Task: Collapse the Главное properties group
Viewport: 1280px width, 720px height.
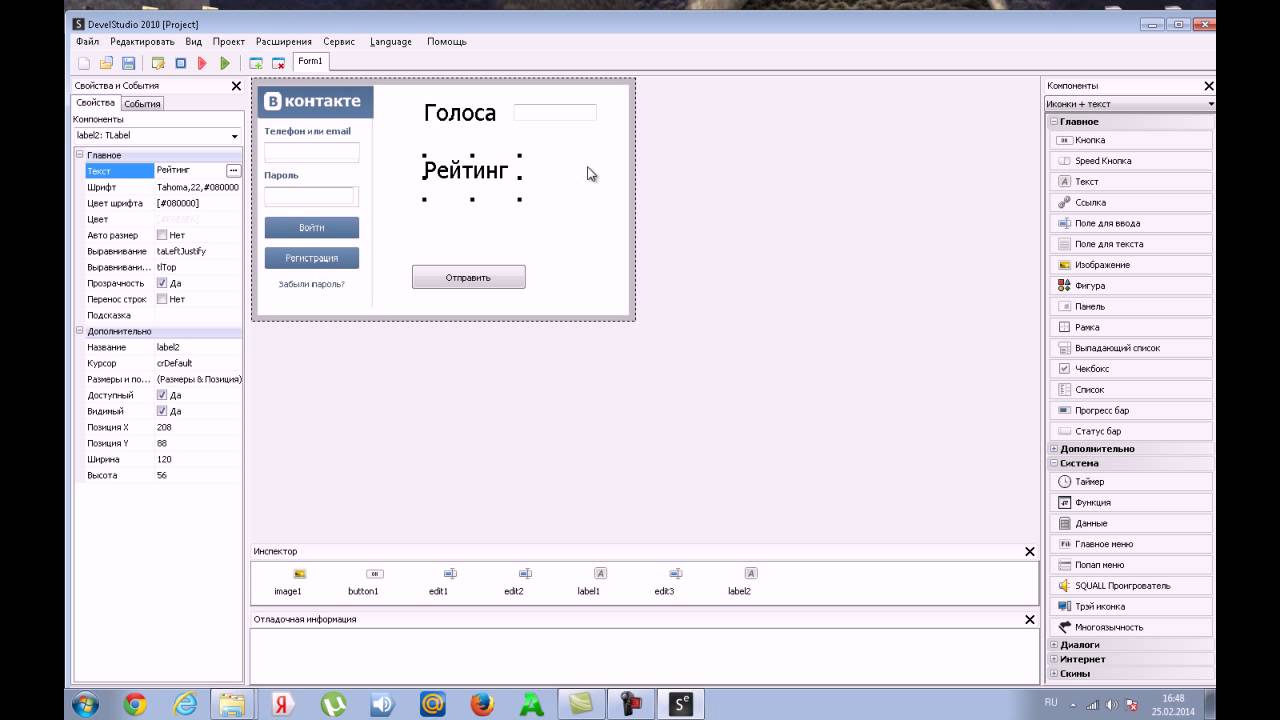Action: [80, 155]
